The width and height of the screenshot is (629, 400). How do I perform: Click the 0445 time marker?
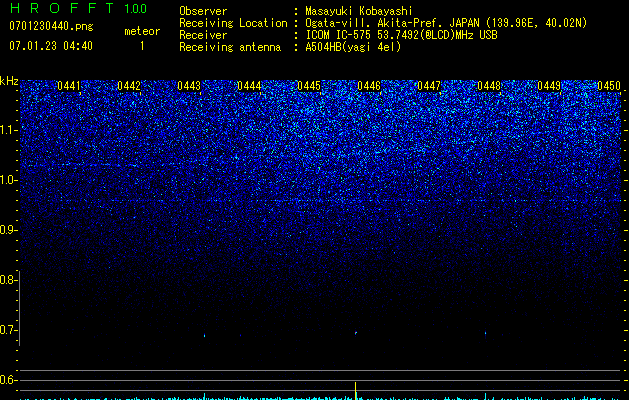[x=308, y=86]
